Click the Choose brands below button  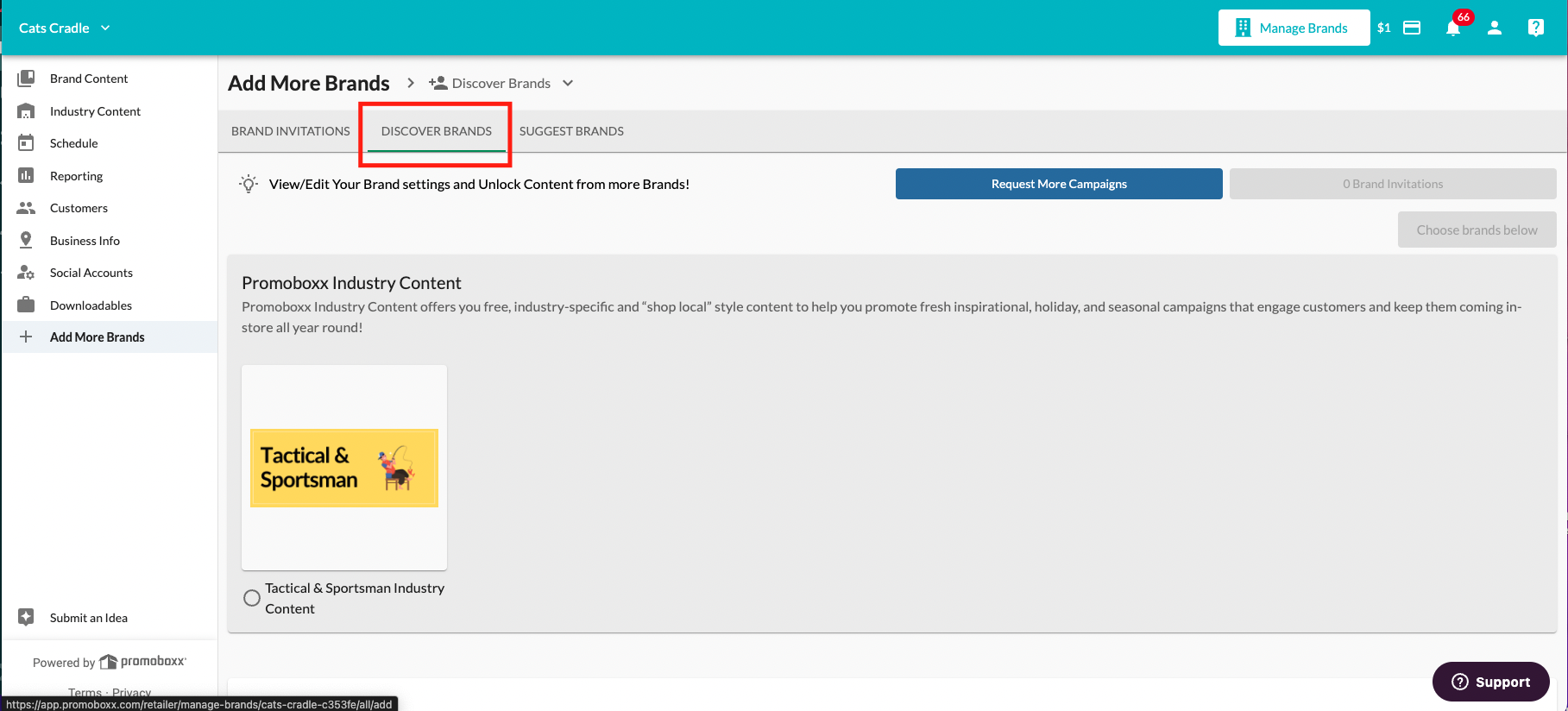coord(1477,230)
